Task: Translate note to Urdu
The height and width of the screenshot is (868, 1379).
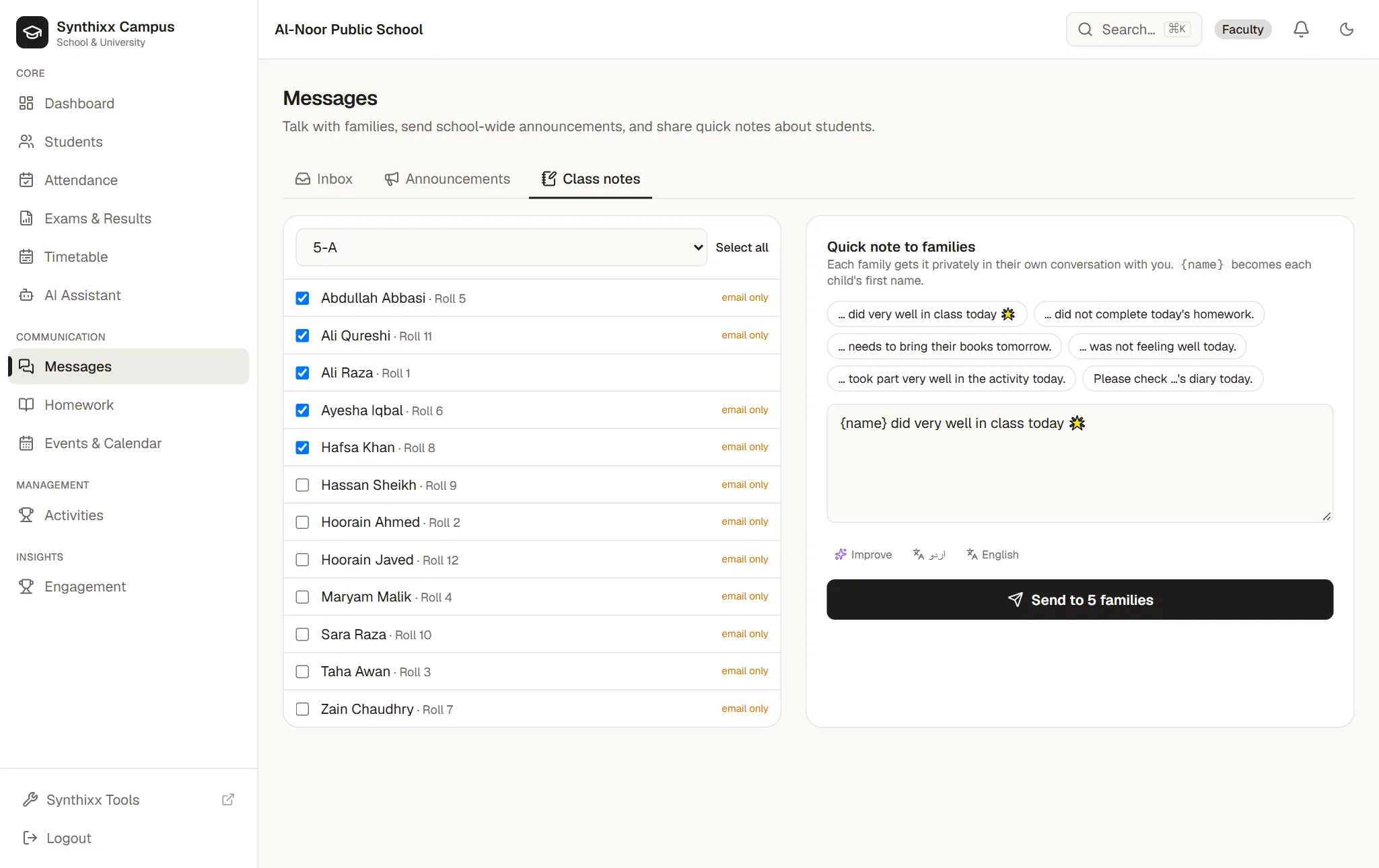Action: coord(929,554)
